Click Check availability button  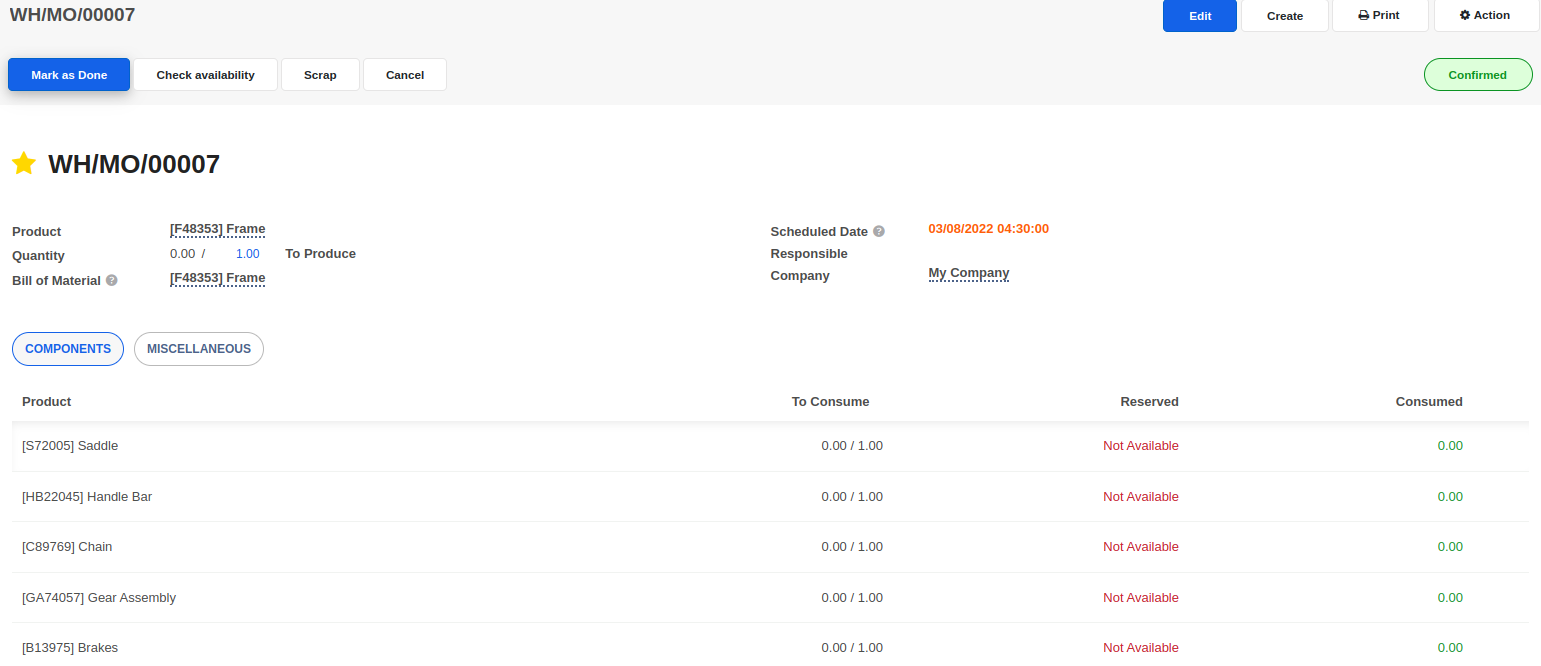205,75
